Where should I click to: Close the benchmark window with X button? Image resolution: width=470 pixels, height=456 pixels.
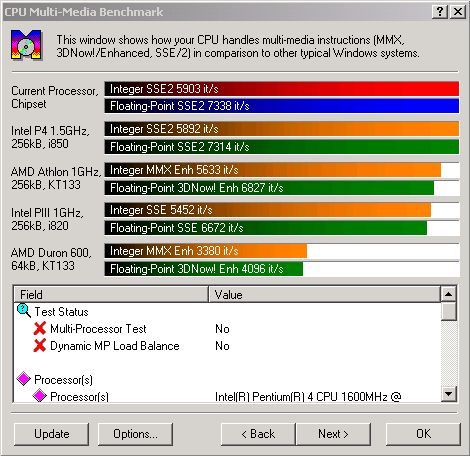(458, 12)
